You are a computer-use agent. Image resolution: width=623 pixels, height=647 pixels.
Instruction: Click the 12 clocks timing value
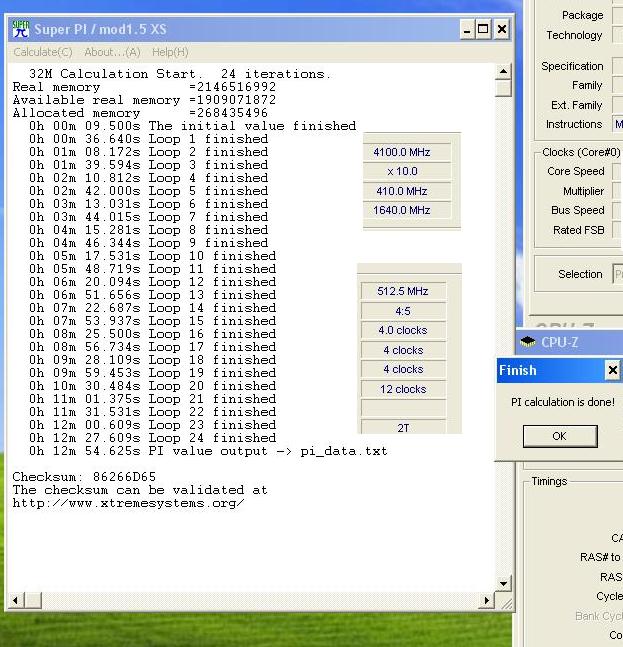point(403,389)
